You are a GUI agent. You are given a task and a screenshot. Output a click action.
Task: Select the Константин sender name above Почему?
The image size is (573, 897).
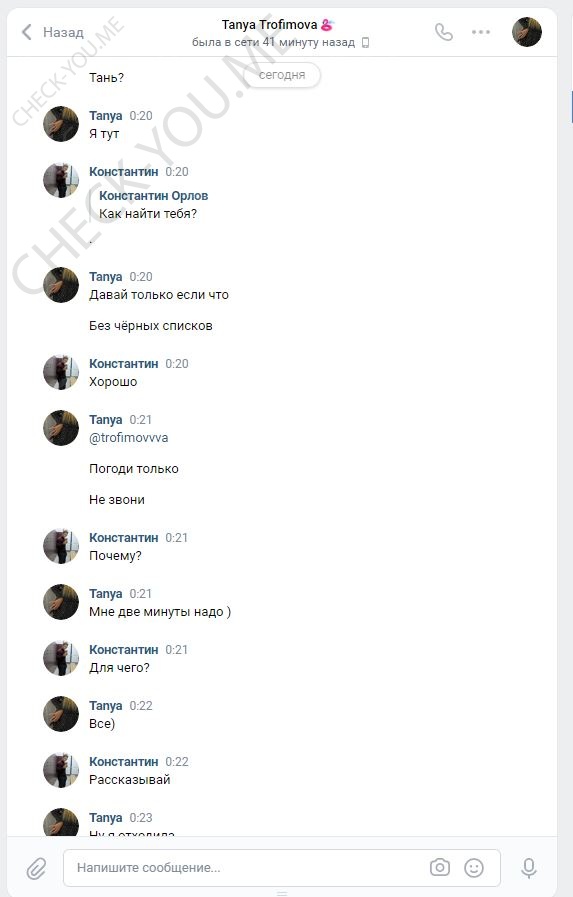[124, 538]
